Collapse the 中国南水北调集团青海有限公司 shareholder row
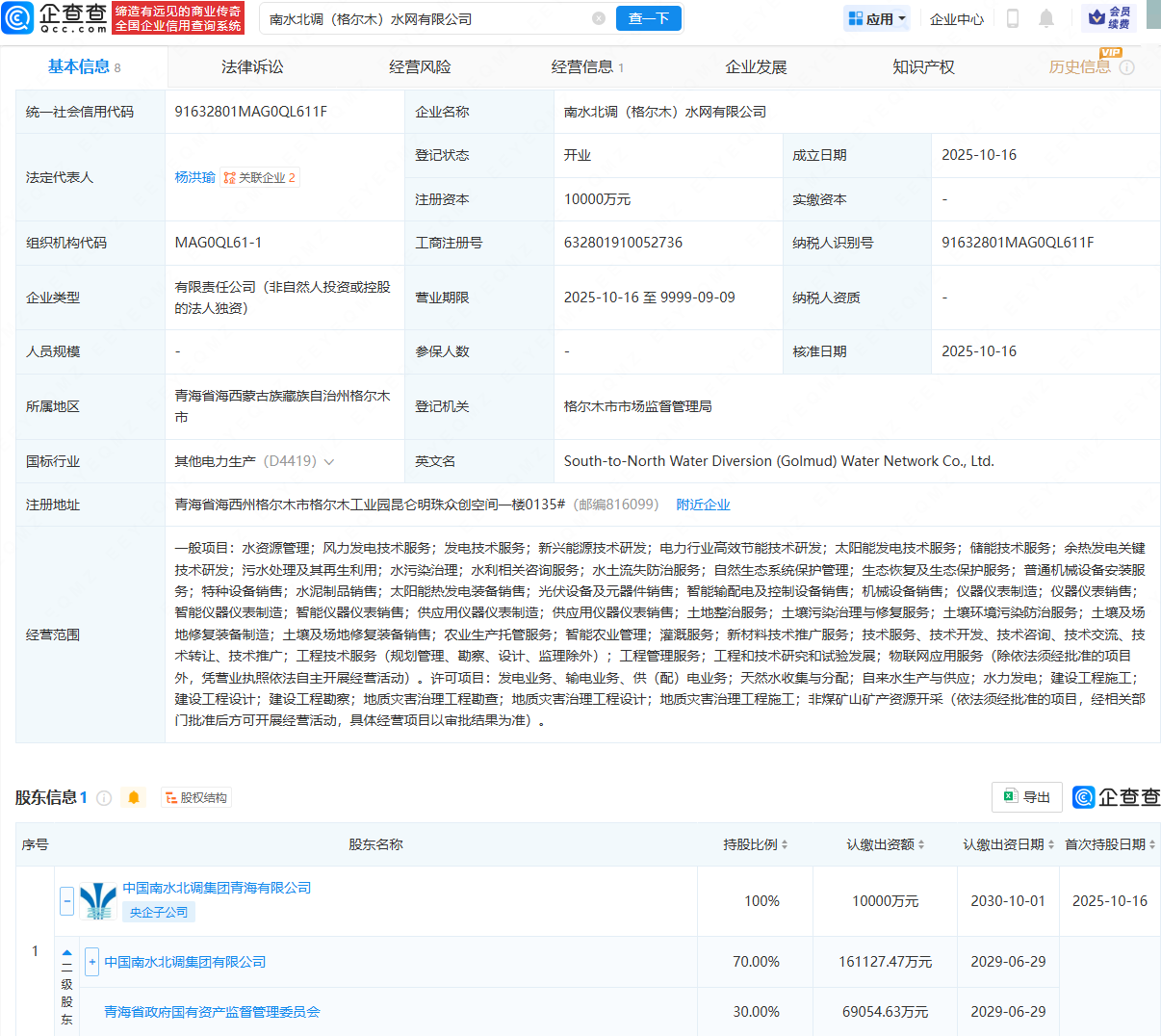 pos(66,901)
